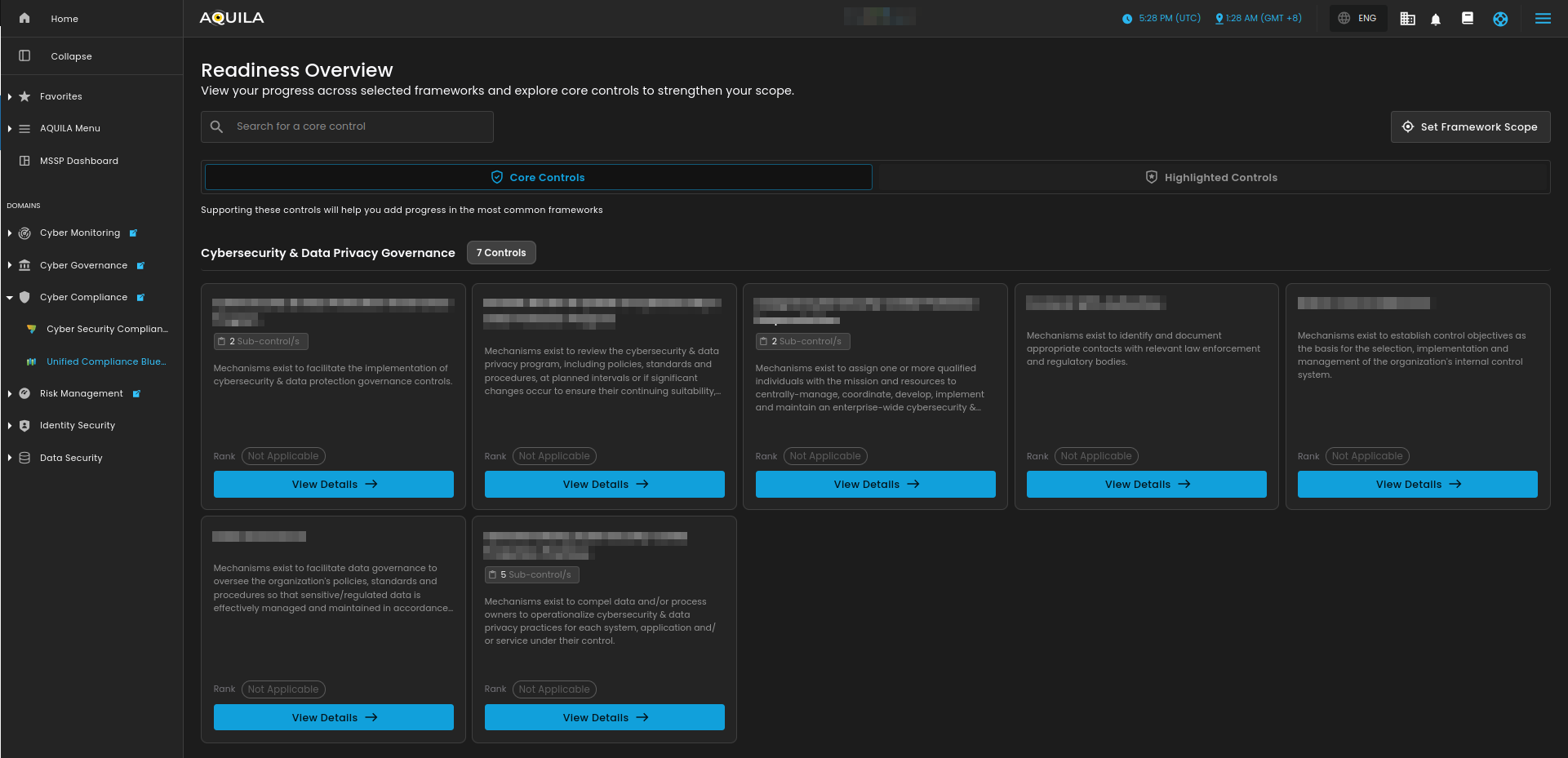Open the help lifebuoy icon
Viewport: 1568px width, 758px height.
[1500, 19]
